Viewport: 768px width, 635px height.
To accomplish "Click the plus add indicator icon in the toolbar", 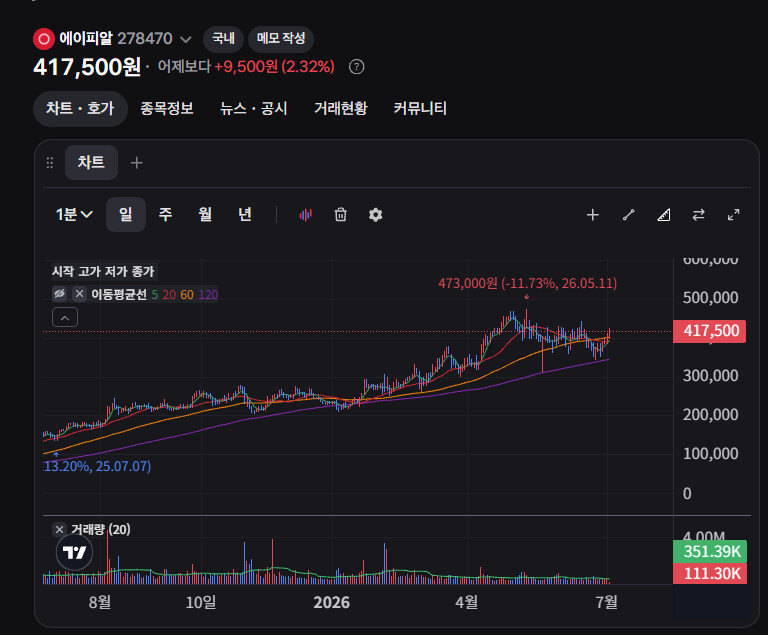I will click(x=593, y=215).
